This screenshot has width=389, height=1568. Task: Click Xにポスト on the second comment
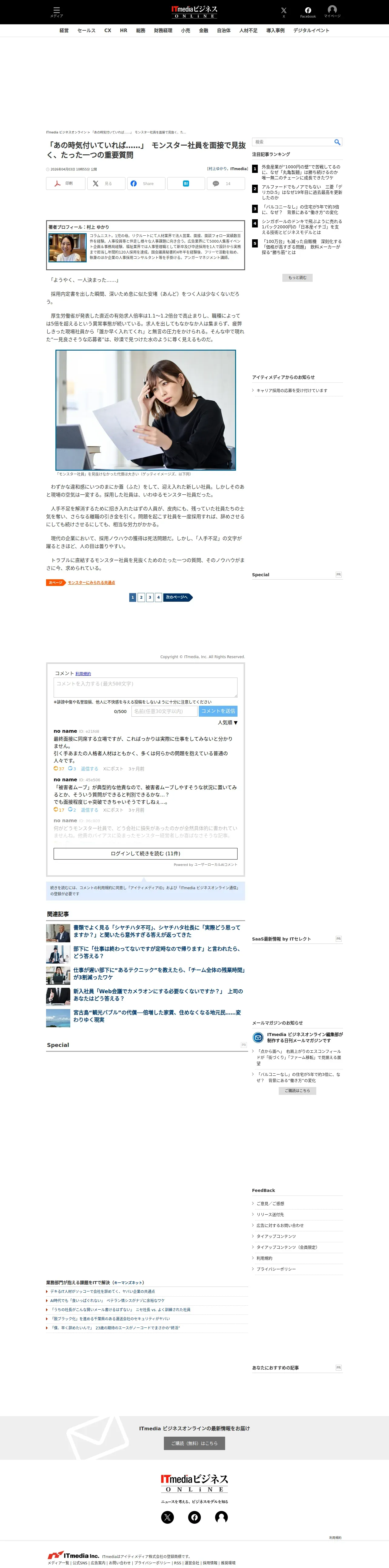point(113,810)
